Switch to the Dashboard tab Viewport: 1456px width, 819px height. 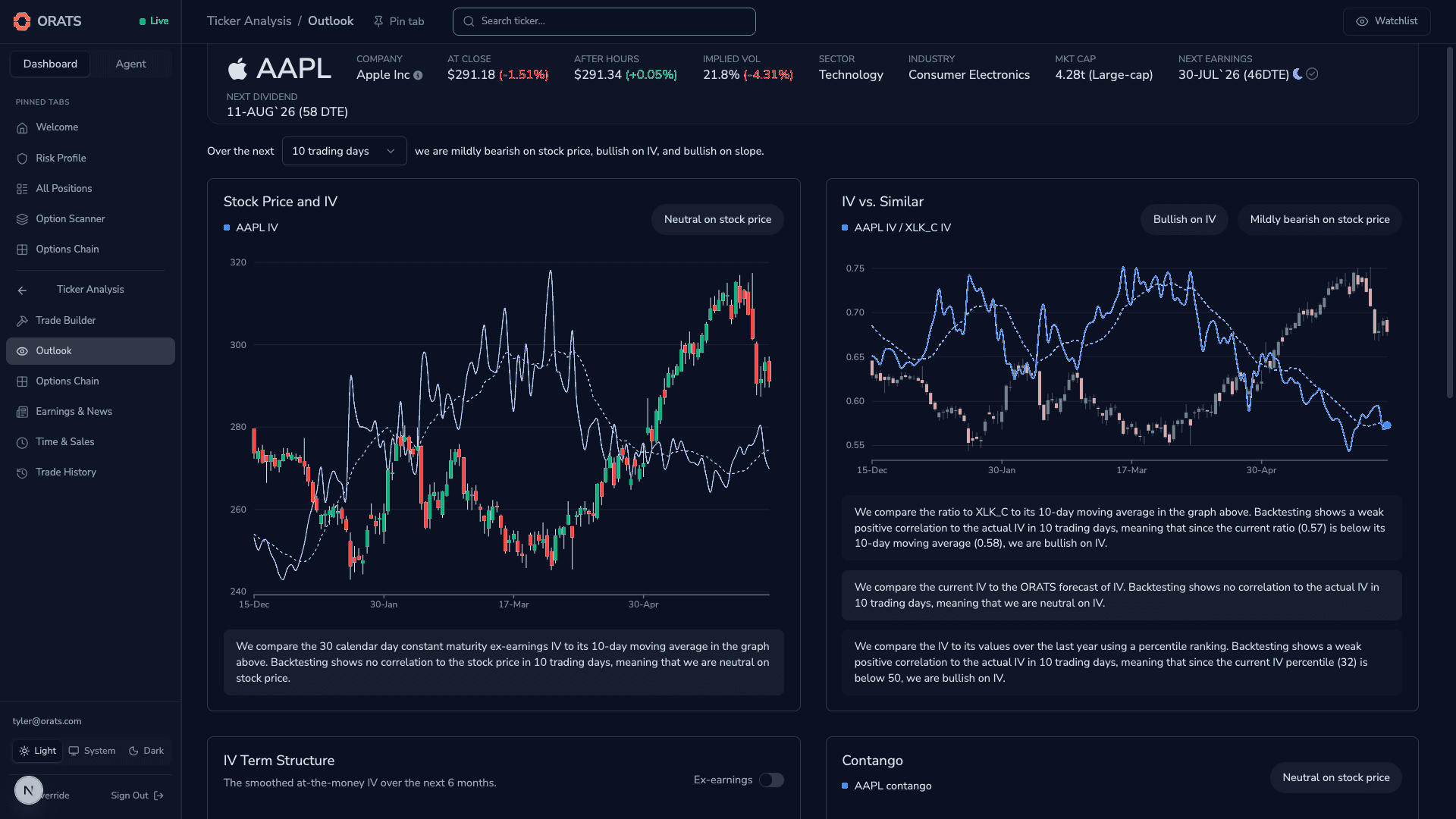point(50,64)
